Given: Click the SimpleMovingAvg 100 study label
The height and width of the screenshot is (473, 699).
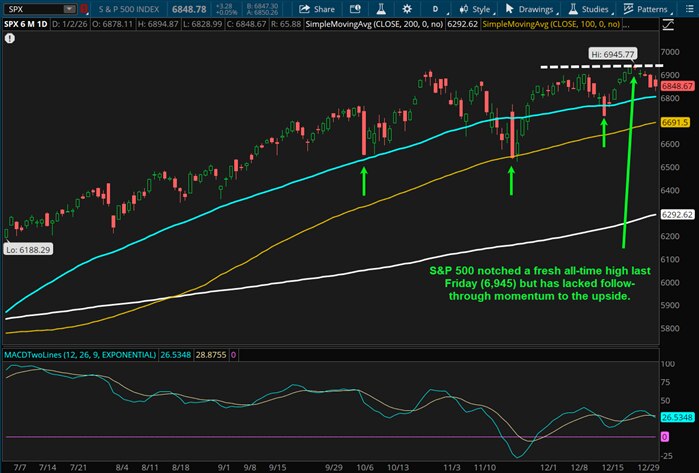Looking at the screenshot, I should [x=551, y=24].
